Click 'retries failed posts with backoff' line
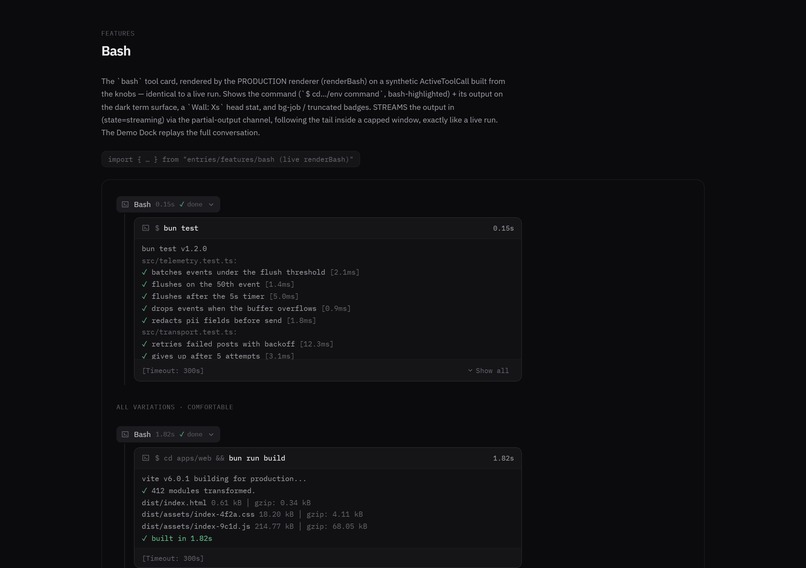The width and height of the screenshot is (806, 568). [x=237, y=344]
